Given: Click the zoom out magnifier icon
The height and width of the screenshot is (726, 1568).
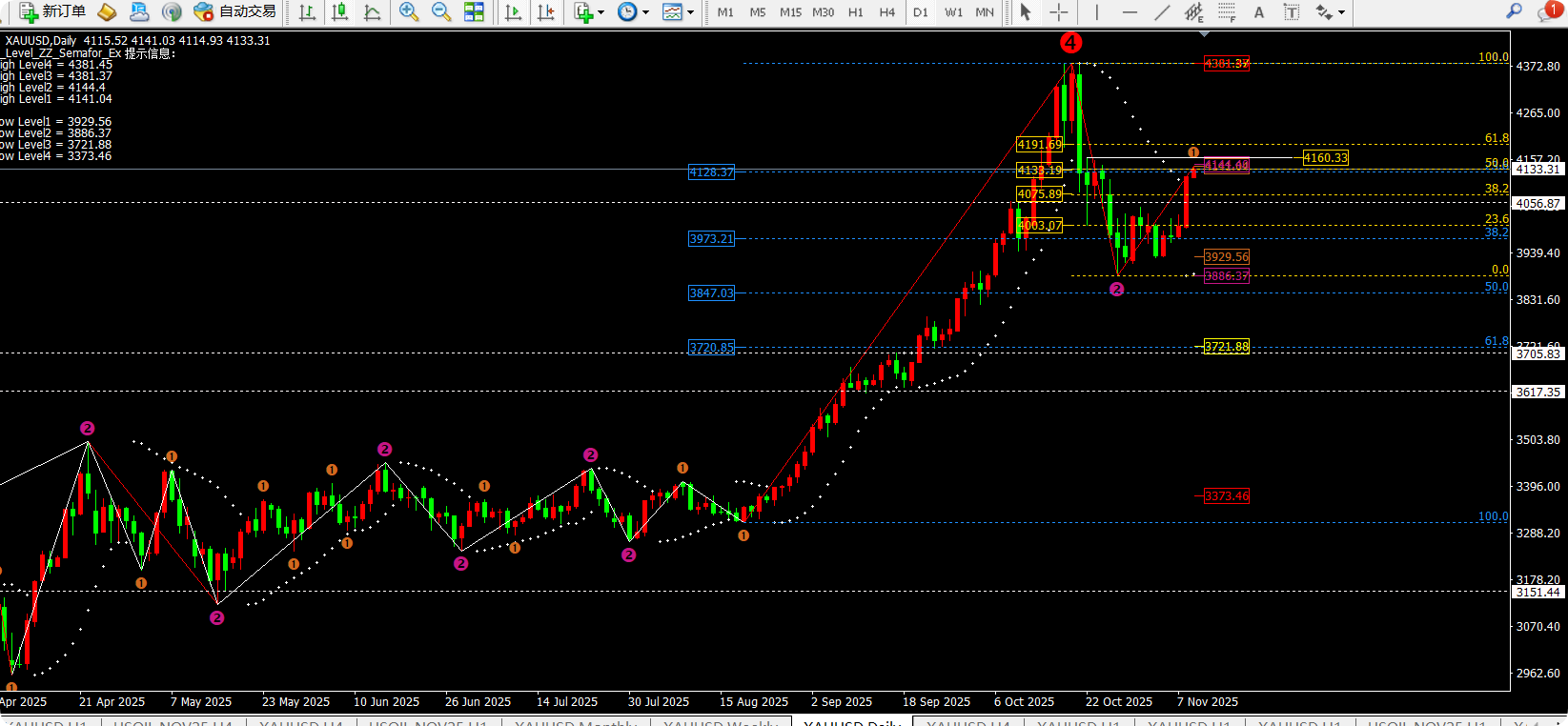Looking at the screenshot, I should 441,11.
